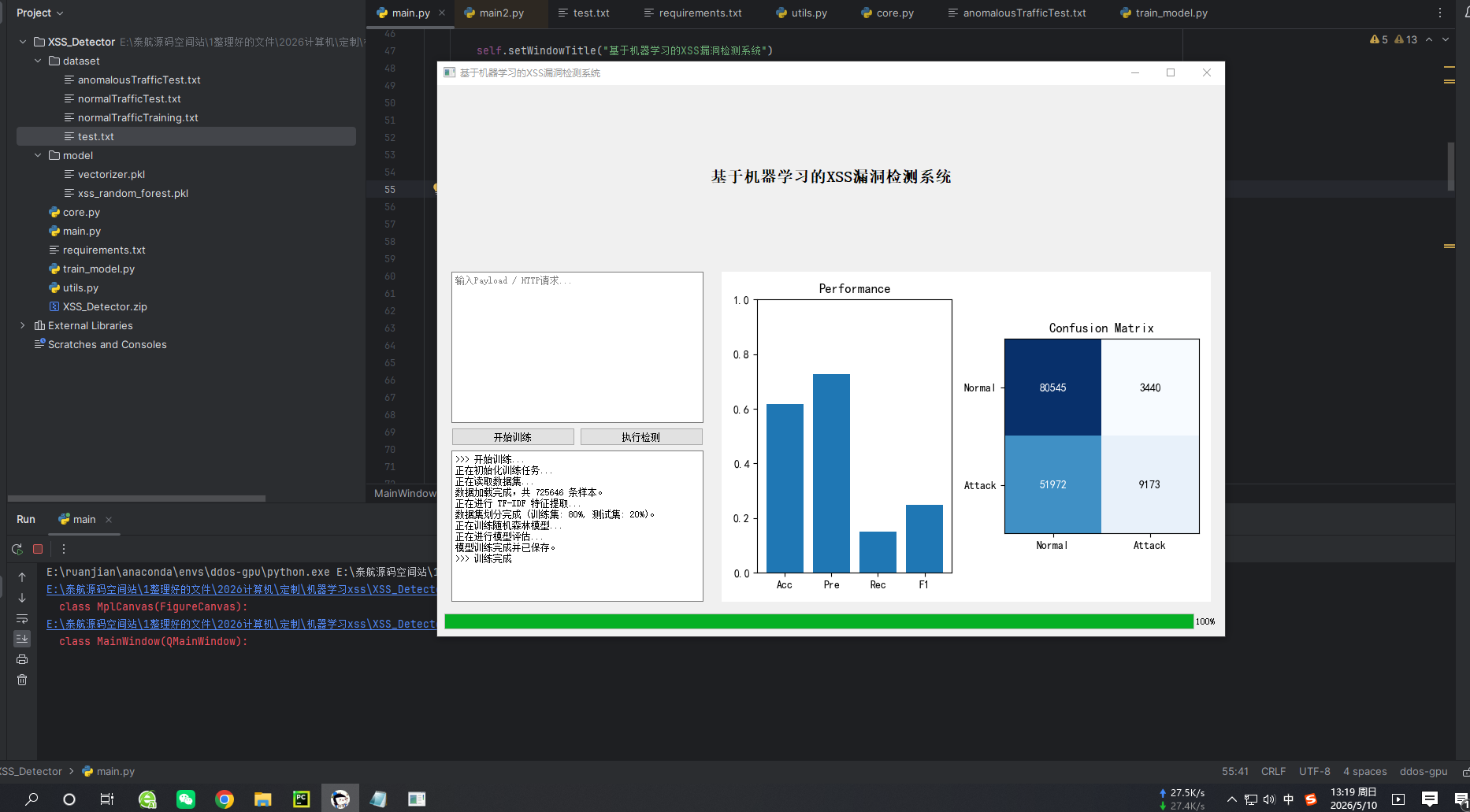The image size is (1470, 812).
Task: Switch to main2.py editor tab
Action: [x=501, y=13]
